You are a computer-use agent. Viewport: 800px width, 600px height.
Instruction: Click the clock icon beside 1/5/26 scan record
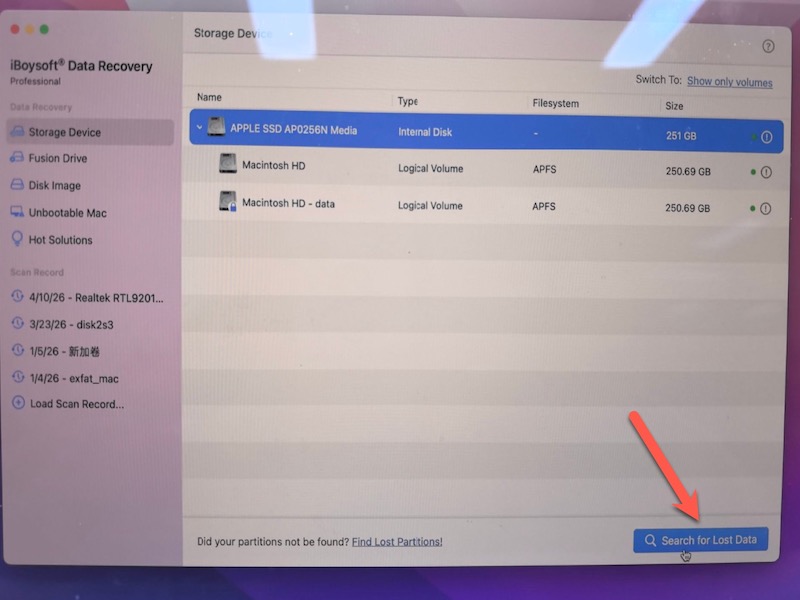18,351
